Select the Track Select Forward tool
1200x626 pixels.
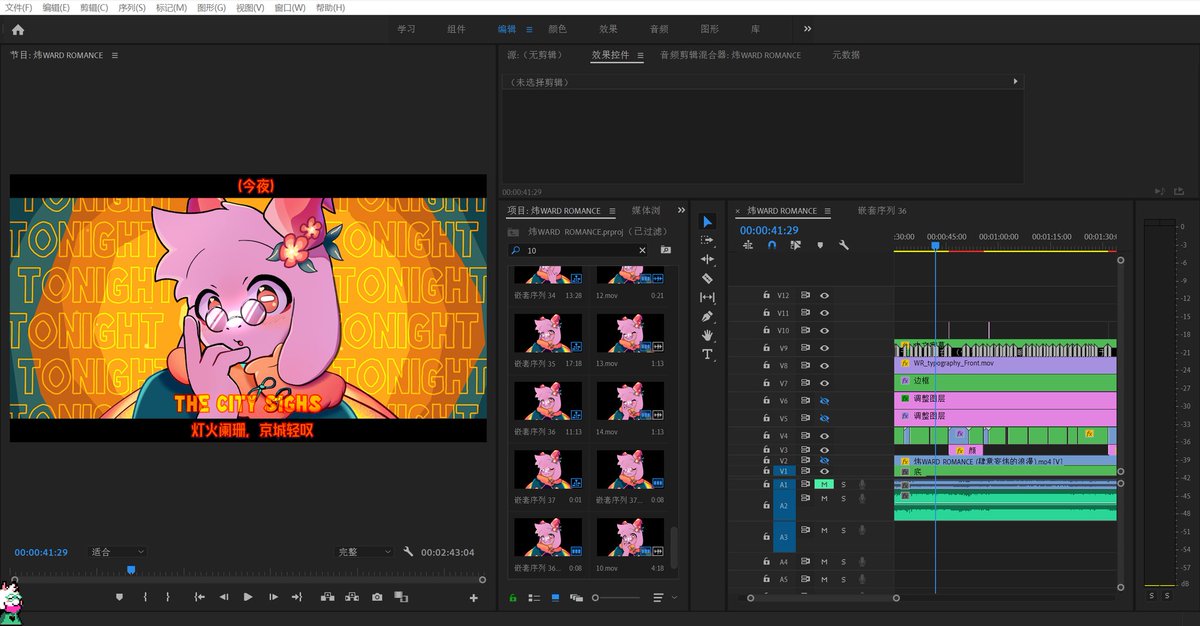coord(707,240)
